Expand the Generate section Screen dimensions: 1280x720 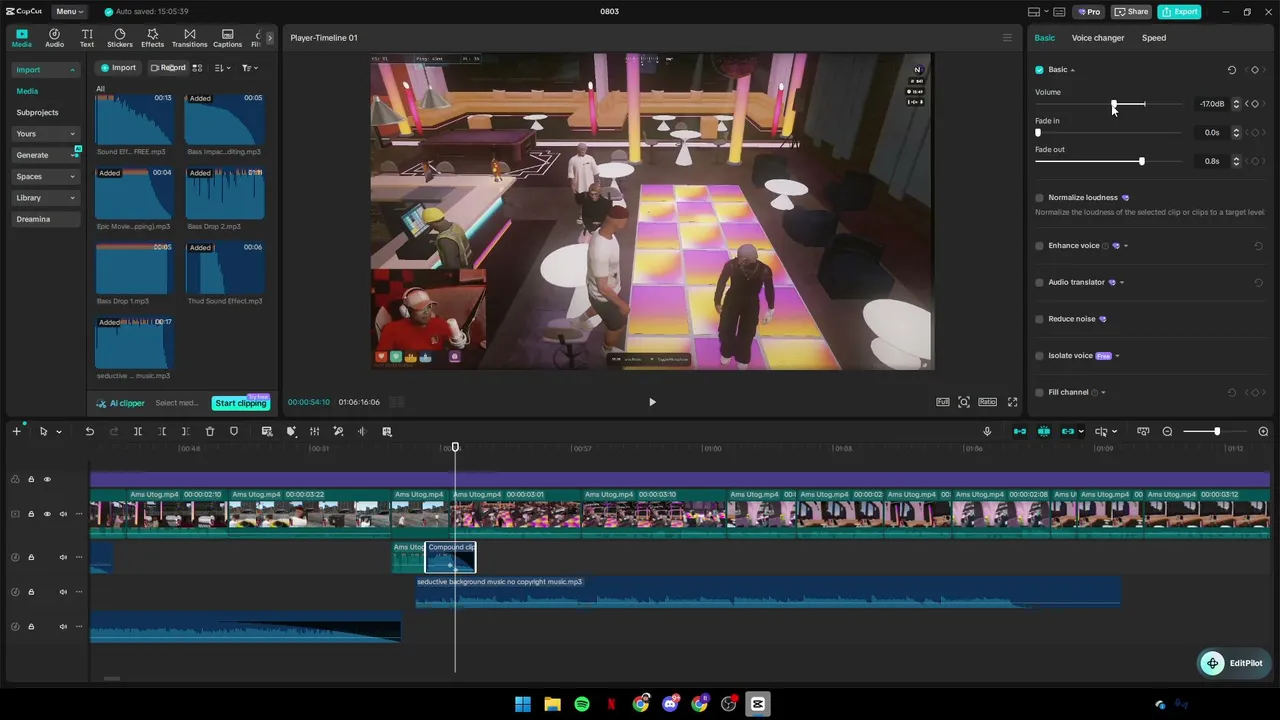point(46,155)
